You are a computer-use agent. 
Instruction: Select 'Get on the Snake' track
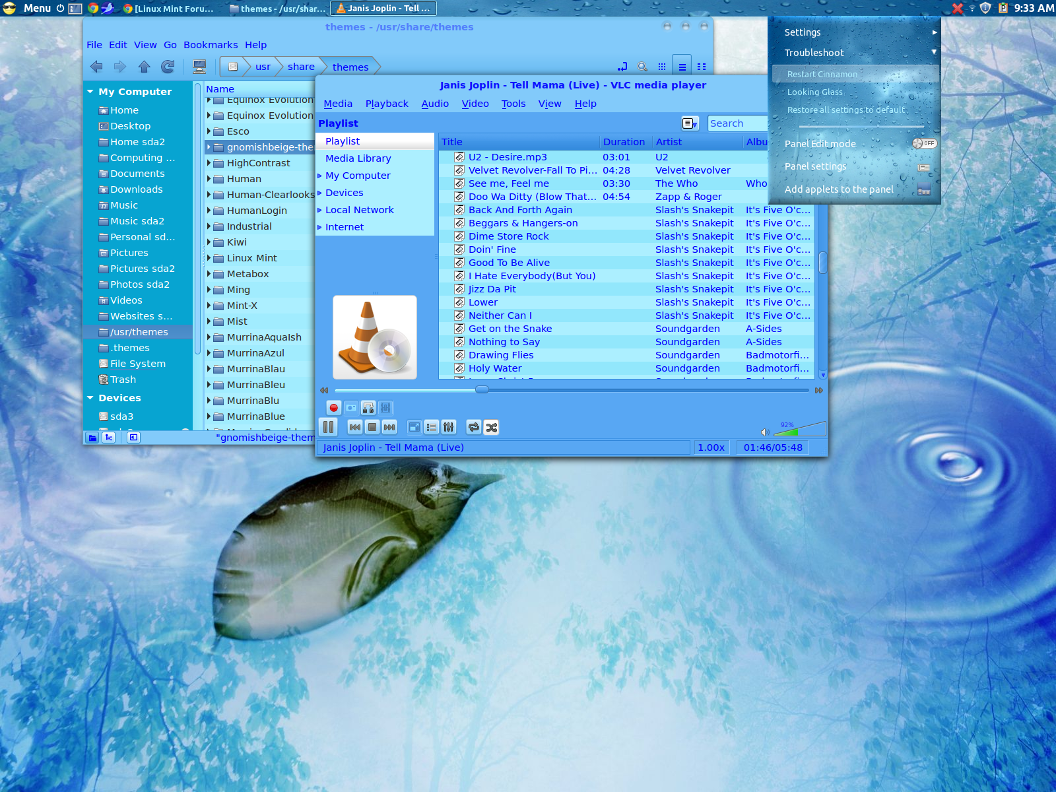click(510, 329)
